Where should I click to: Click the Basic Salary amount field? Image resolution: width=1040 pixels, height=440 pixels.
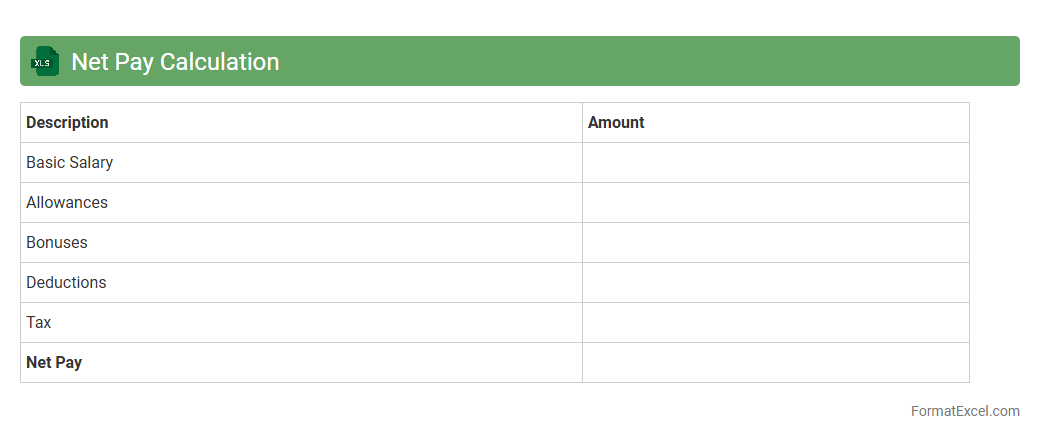pyautogui.click(x=775, y=163)
